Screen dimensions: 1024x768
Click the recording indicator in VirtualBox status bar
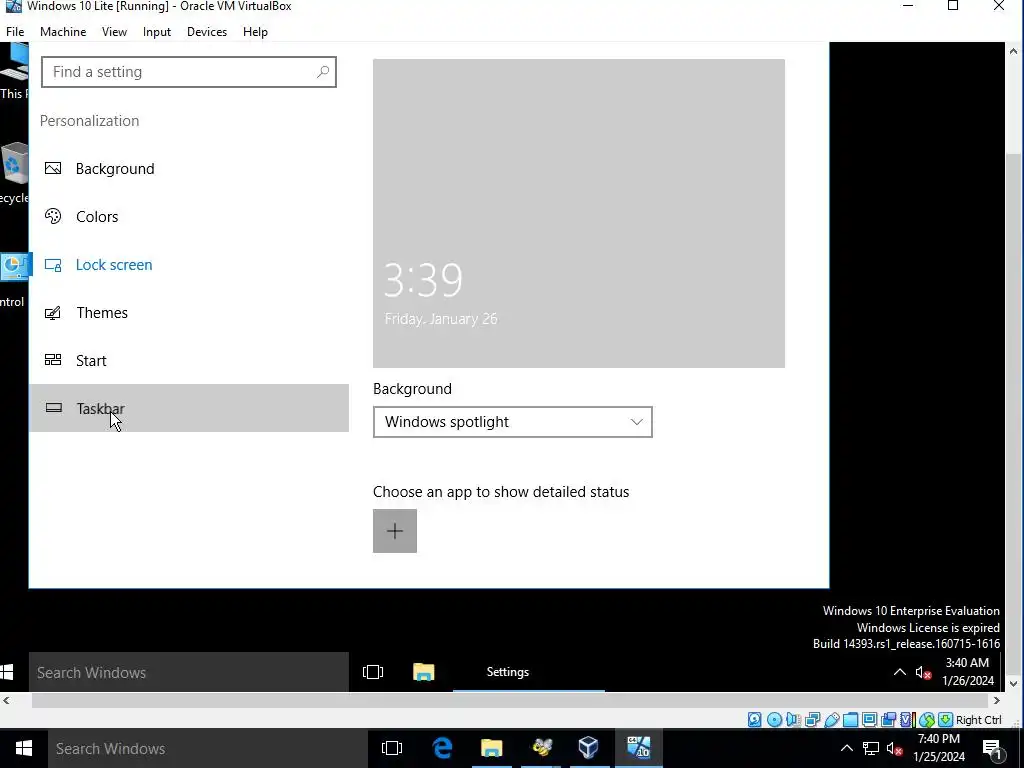pos(888,720)
